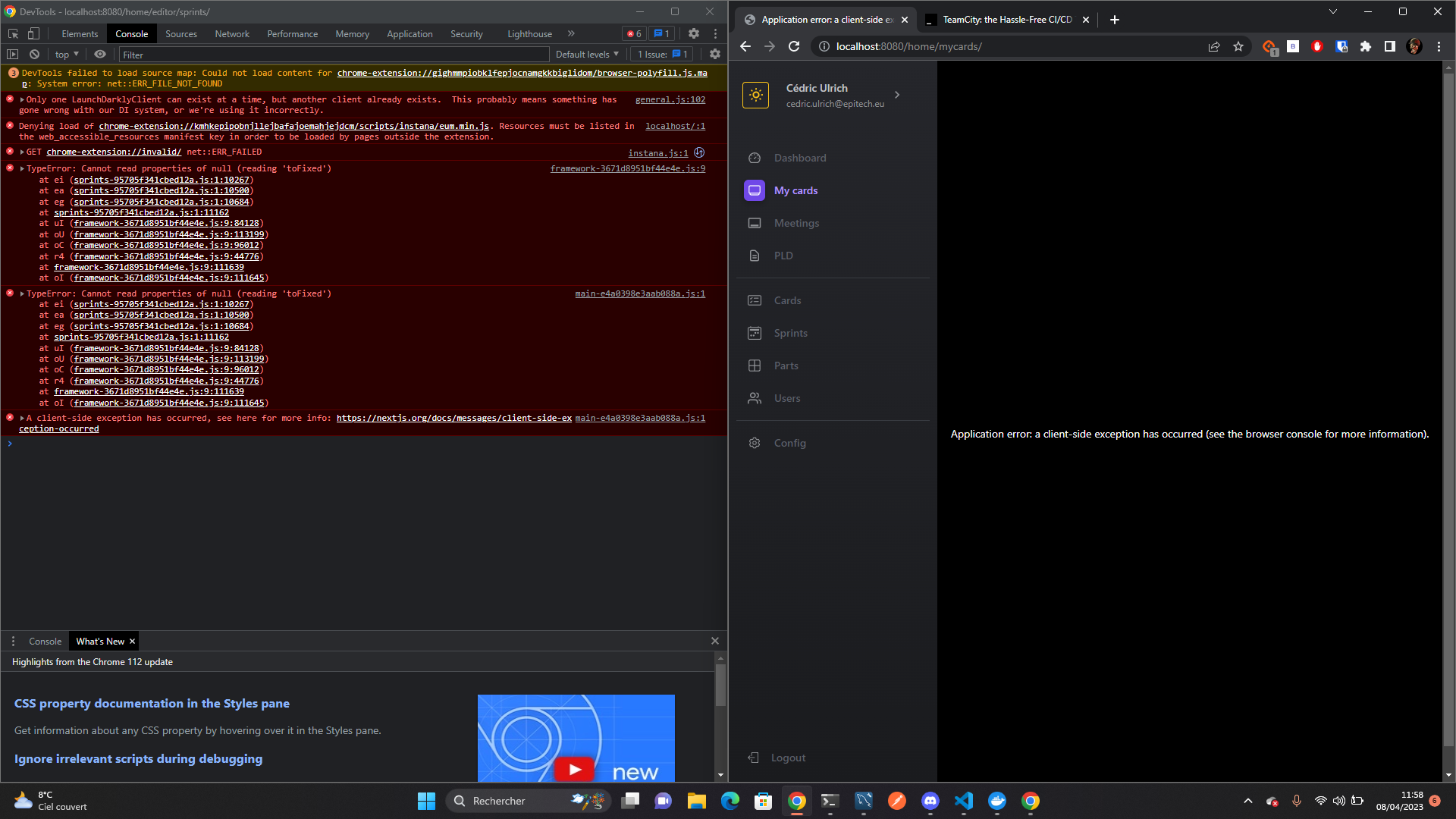1456x819 pixels.
Task: Click the inspect element picker icon
Action: (x=13, y=33)
